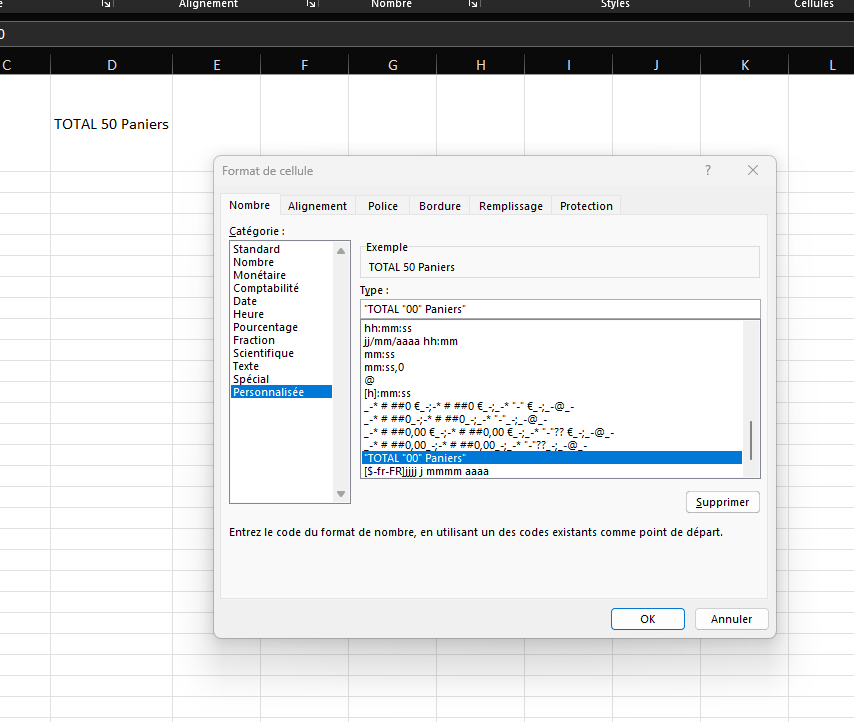Open the Protection tab
Screen dimensions: 854x722
[586, 206]
